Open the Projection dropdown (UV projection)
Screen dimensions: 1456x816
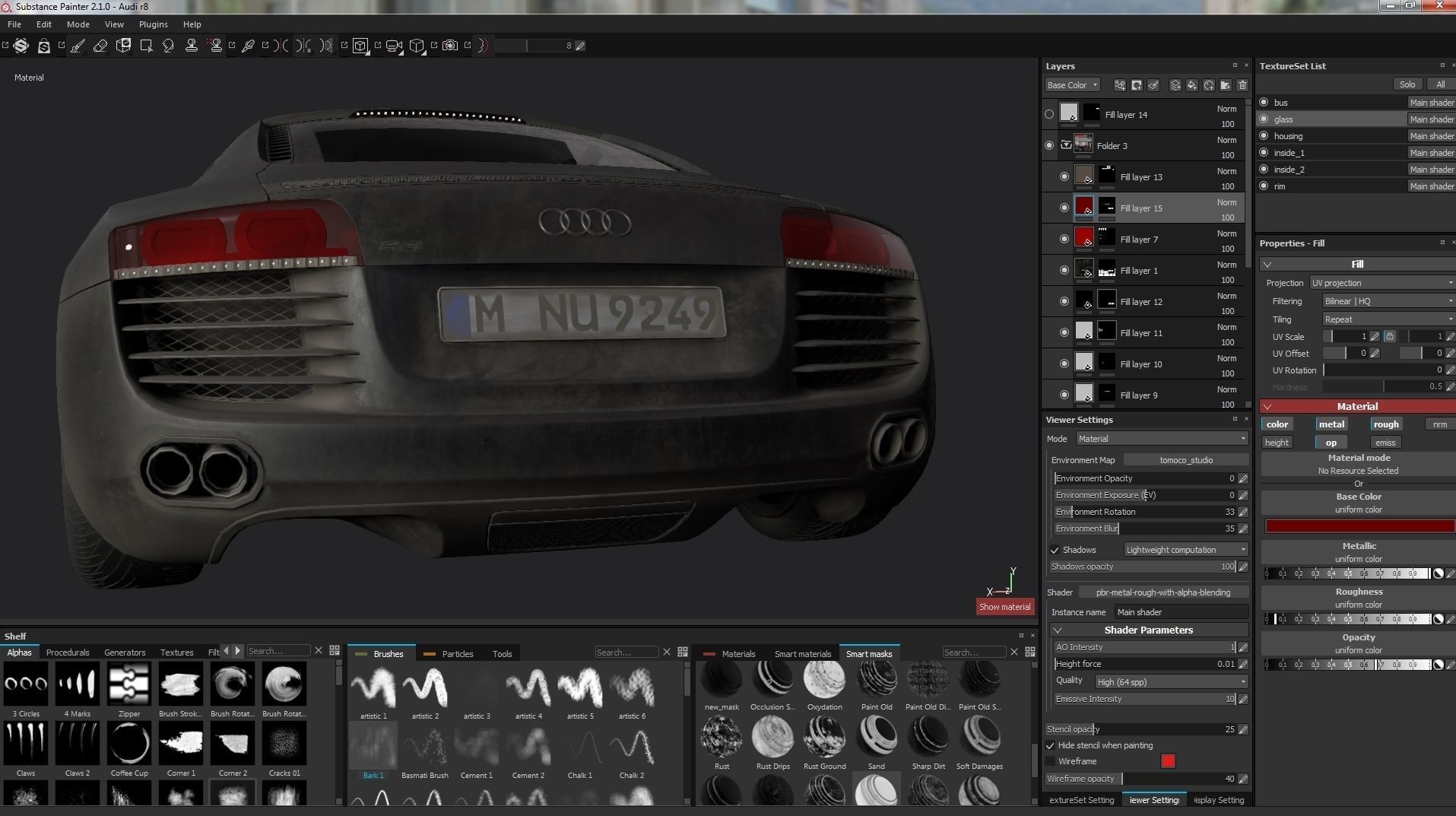(1382, 283)
